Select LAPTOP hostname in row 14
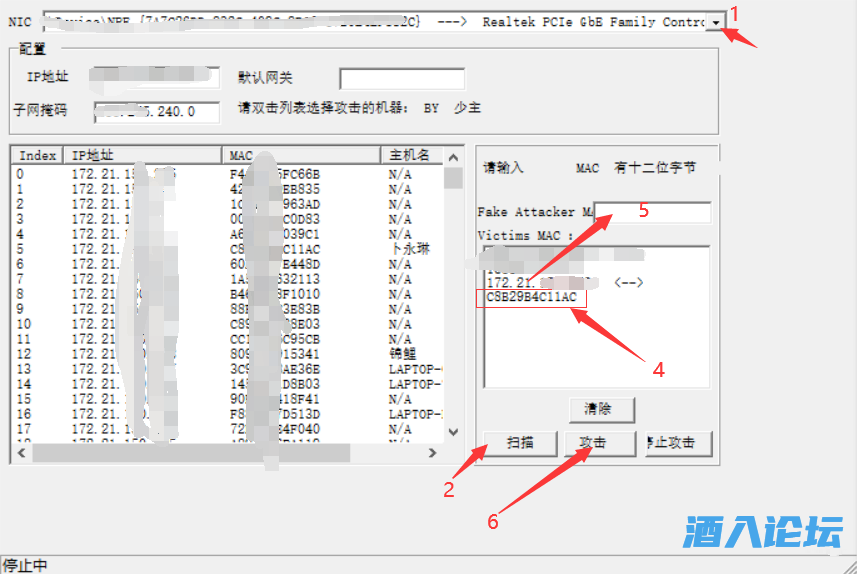 click(415, 384)
